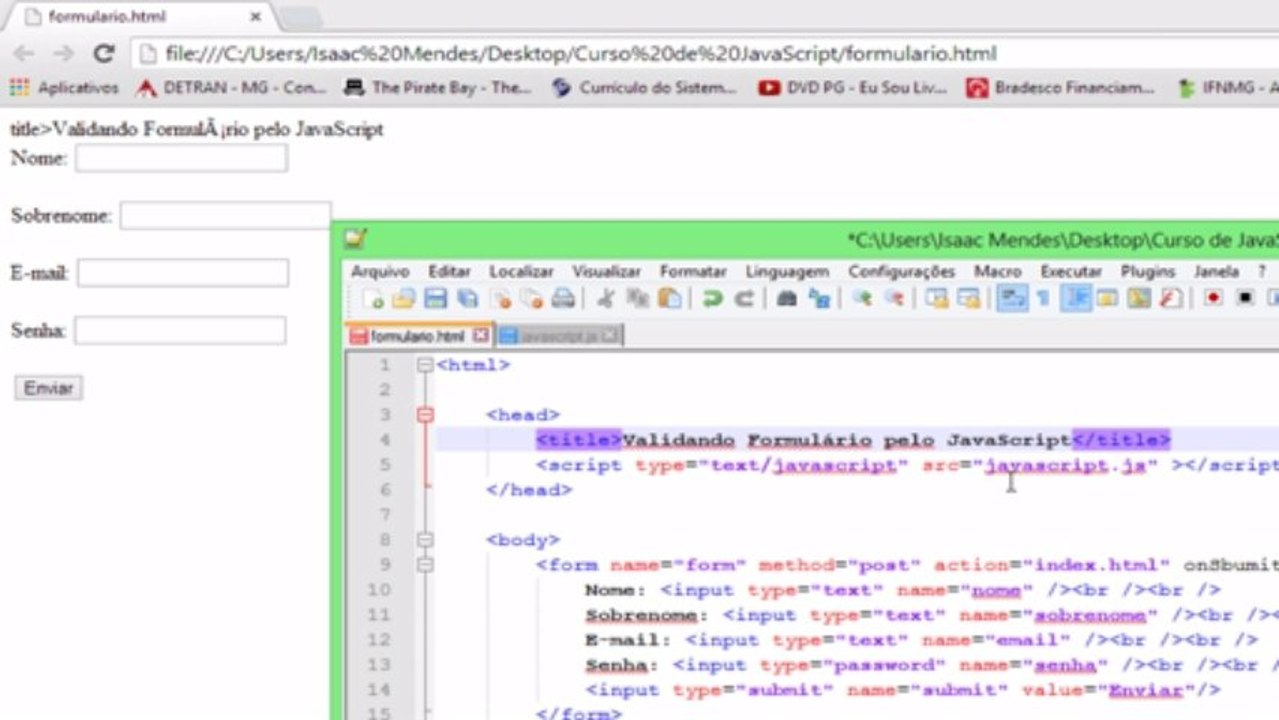The height and width of the screenshot is (720, 1279).
Task: Switch to the javascript.js editor tab
Action: (558, 336)
